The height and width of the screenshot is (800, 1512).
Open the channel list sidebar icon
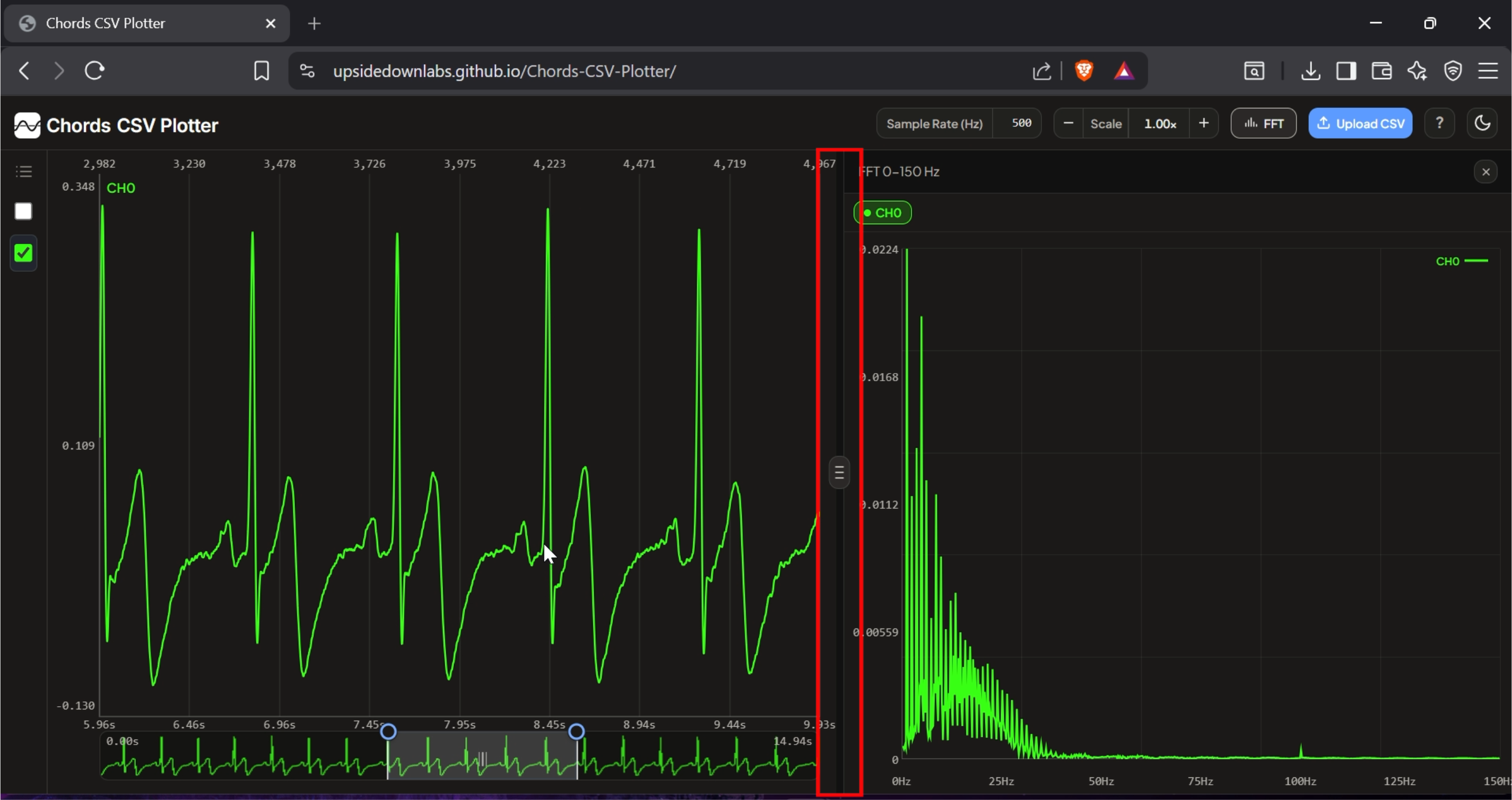tap(24, 171)
